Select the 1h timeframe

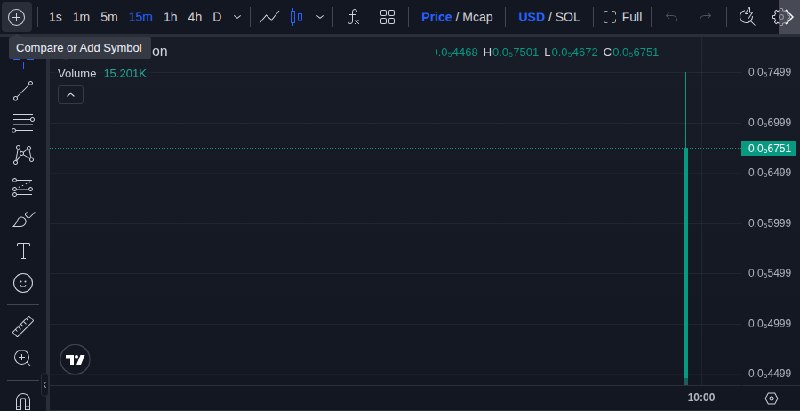coord(170,17)
